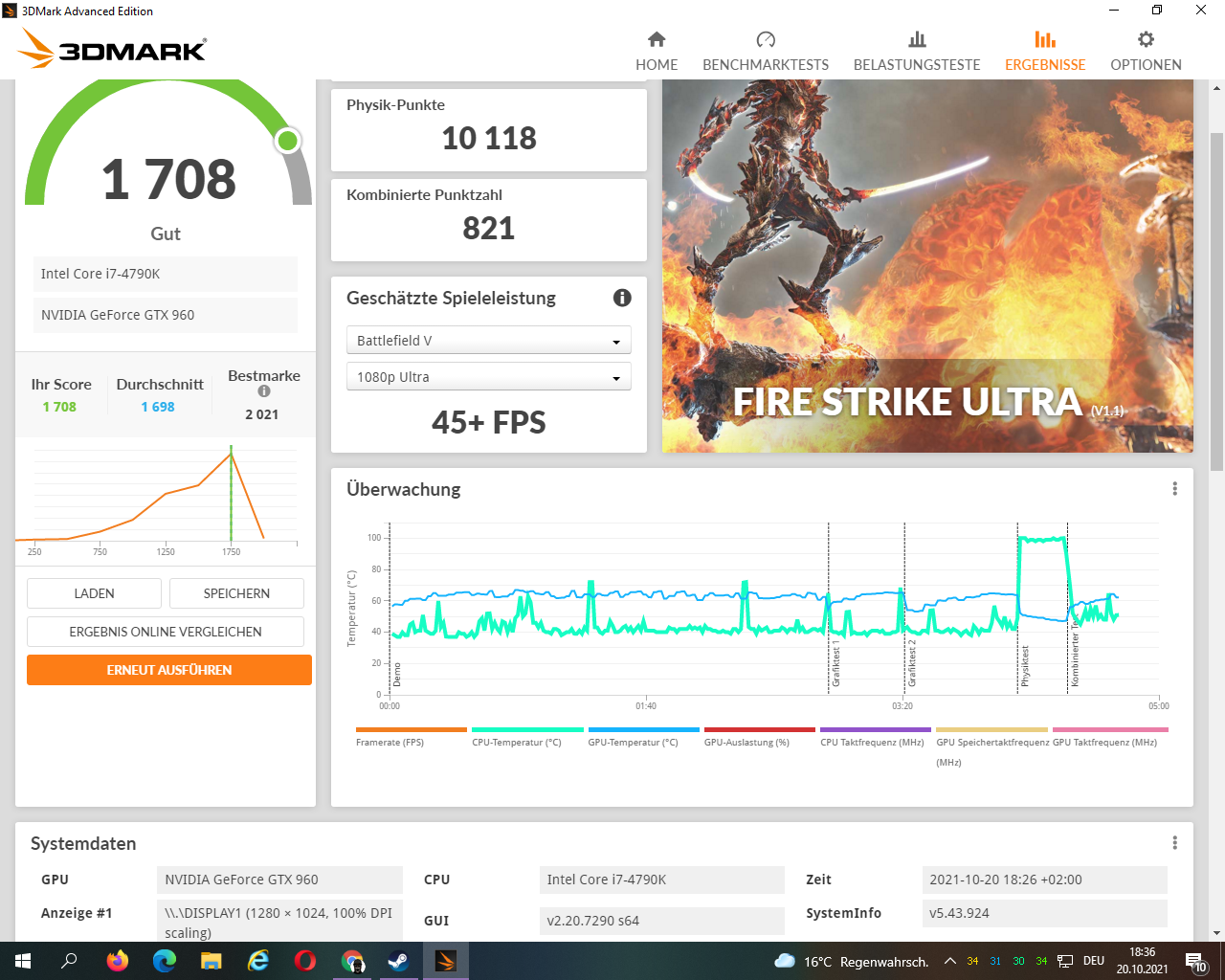The height and width of the screenshot is (980, 1225).
Task: Click the SPEICHERN button
Action: point(236,593)
